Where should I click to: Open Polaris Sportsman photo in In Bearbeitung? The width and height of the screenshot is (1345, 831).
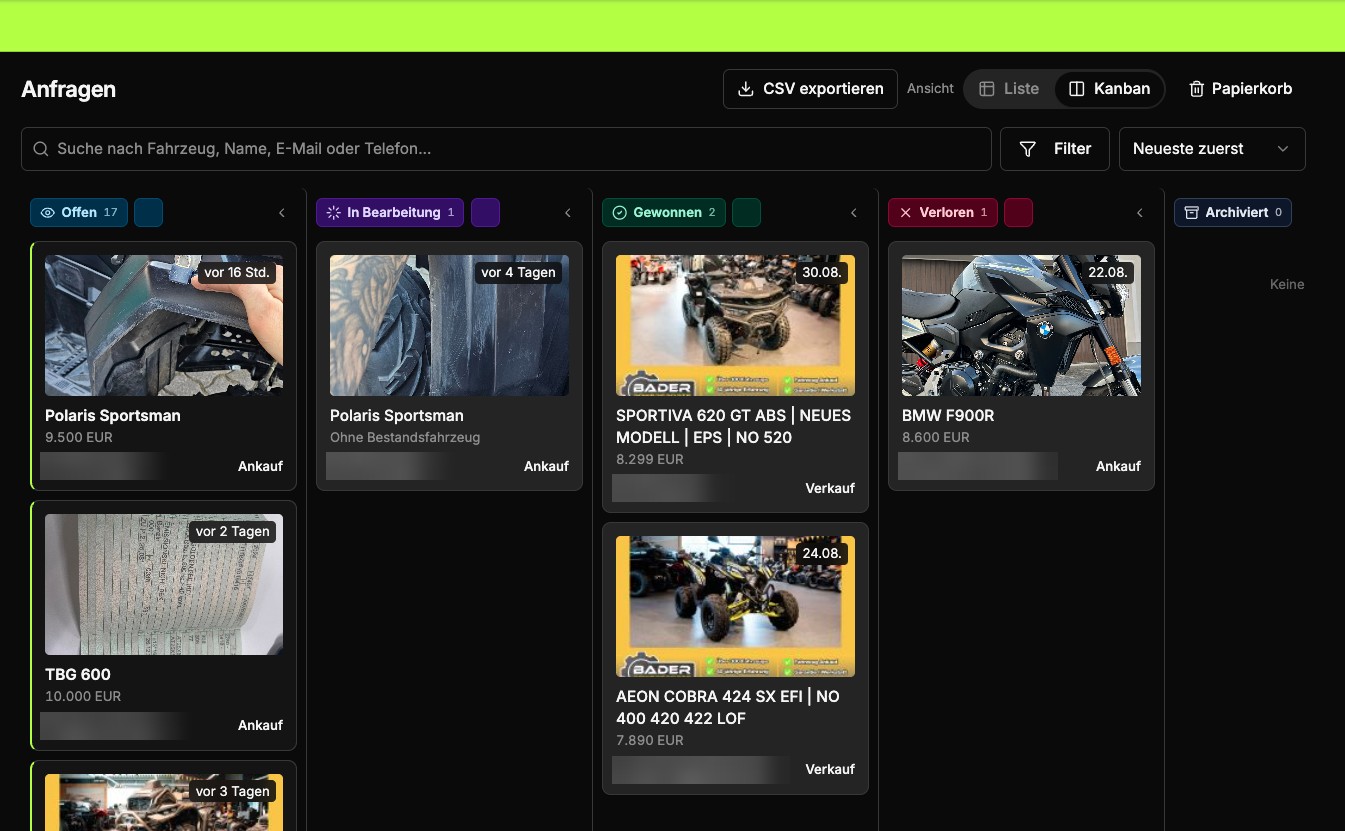pos(449,325)
